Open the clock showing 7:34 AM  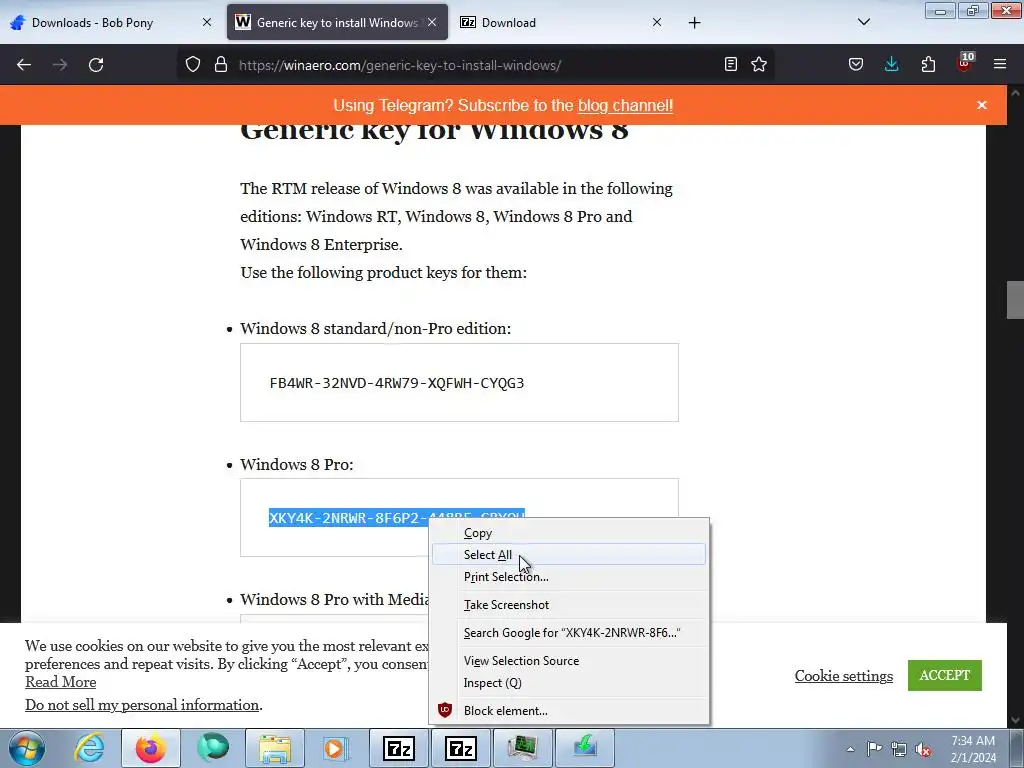pos(973,749)
